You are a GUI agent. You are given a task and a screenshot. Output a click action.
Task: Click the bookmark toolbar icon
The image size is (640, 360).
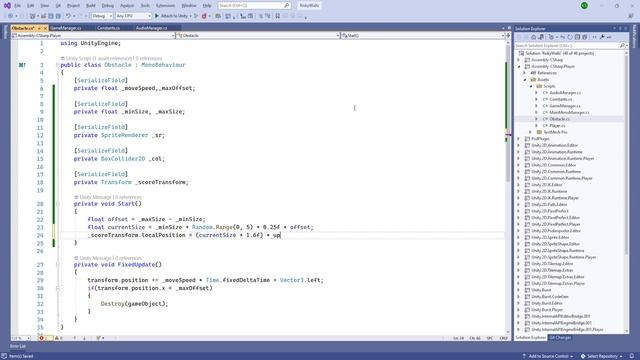coord(278,16)
